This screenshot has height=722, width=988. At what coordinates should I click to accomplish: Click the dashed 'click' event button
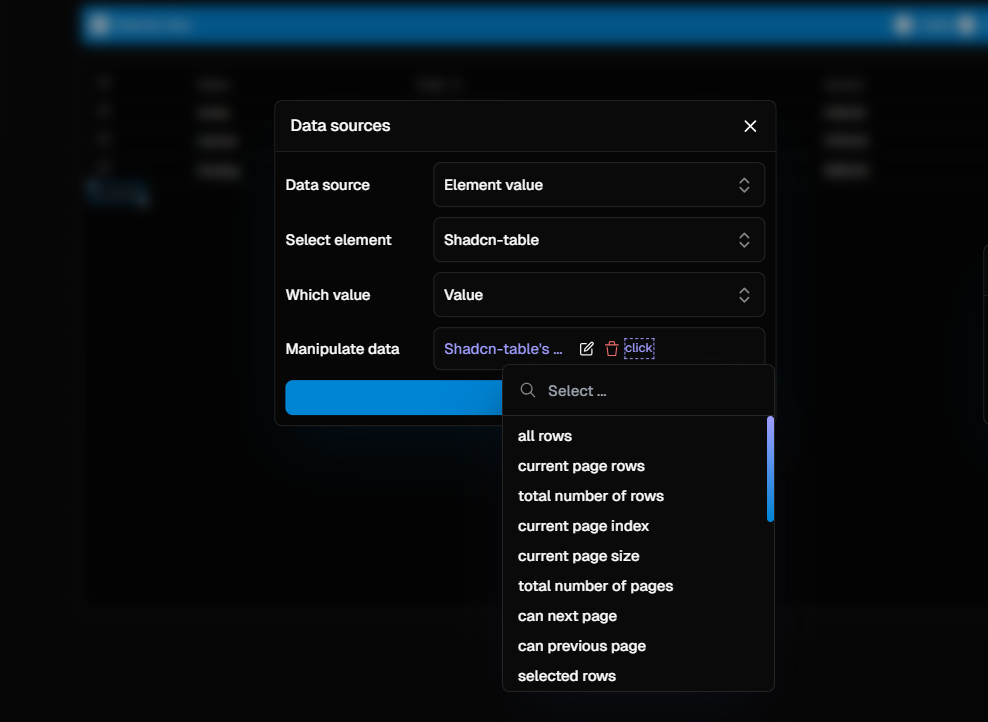click(x=639, y=348)
